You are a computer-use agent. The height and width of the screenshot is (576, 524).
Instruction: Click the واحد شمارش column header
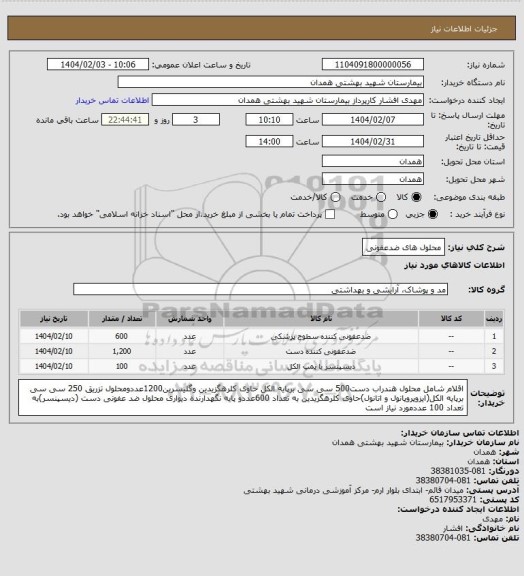coord(190,318)
